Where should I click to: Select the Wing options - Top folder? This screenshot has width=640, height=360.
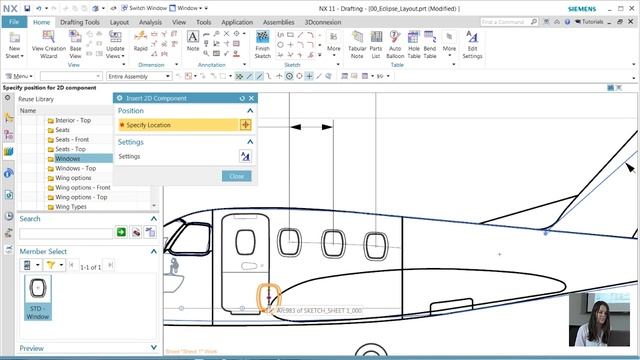(81, 197)
